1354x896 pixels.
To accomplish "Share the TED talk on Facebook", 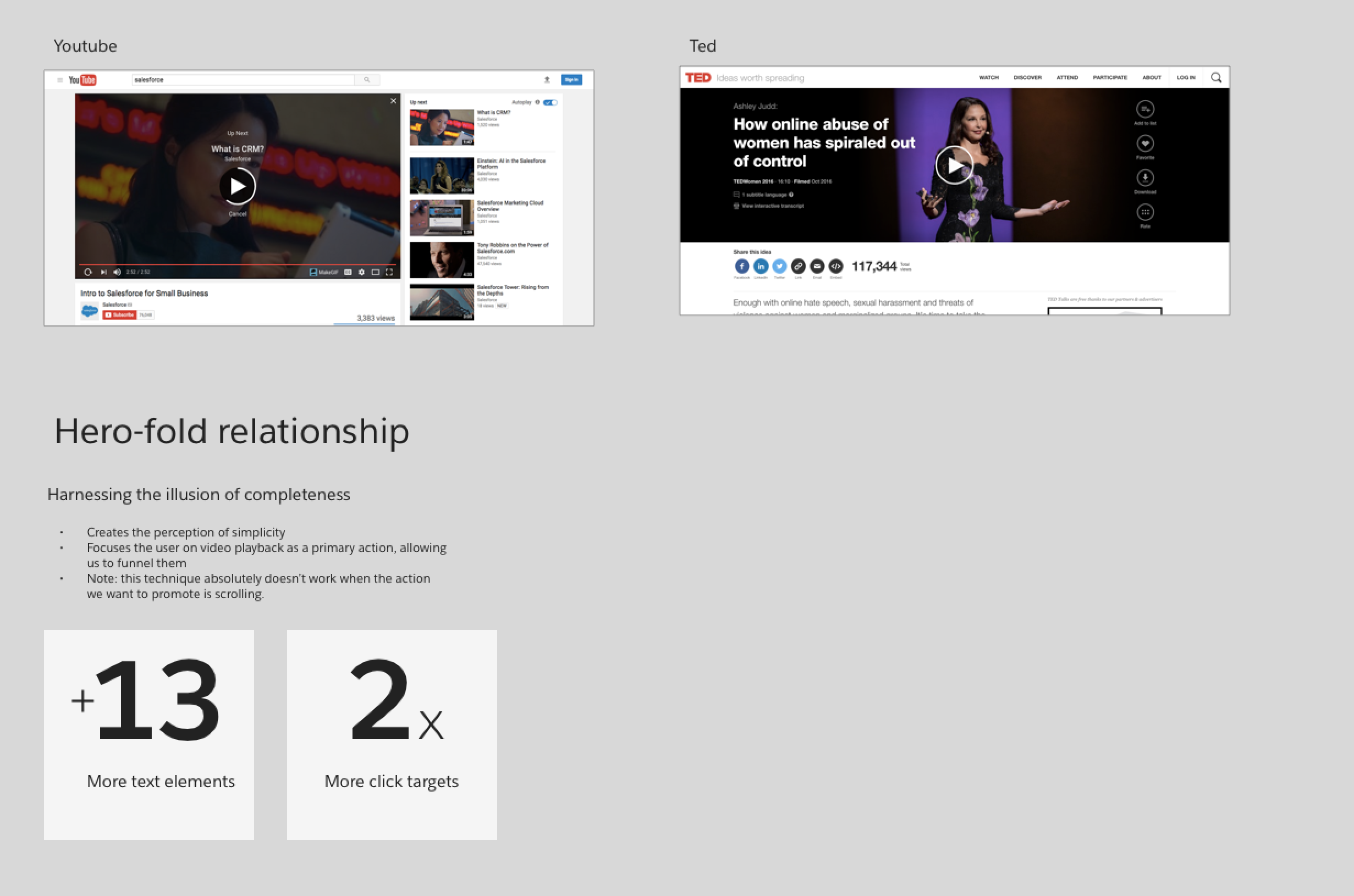I will (741, 266).
